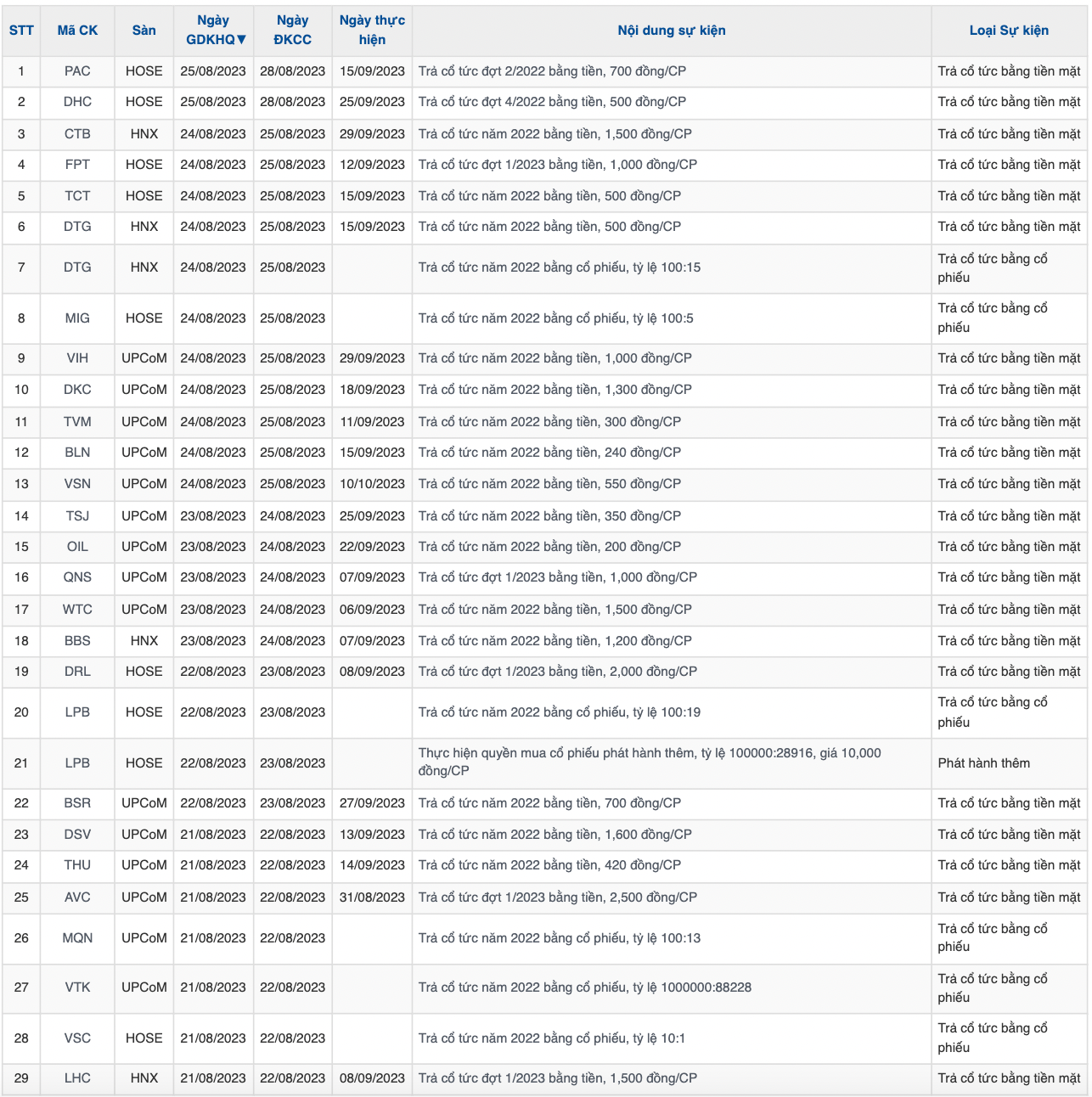The image size is (1092, 1097).
Task: Sort by the Sàn column header
Action: tap(144, 31)
